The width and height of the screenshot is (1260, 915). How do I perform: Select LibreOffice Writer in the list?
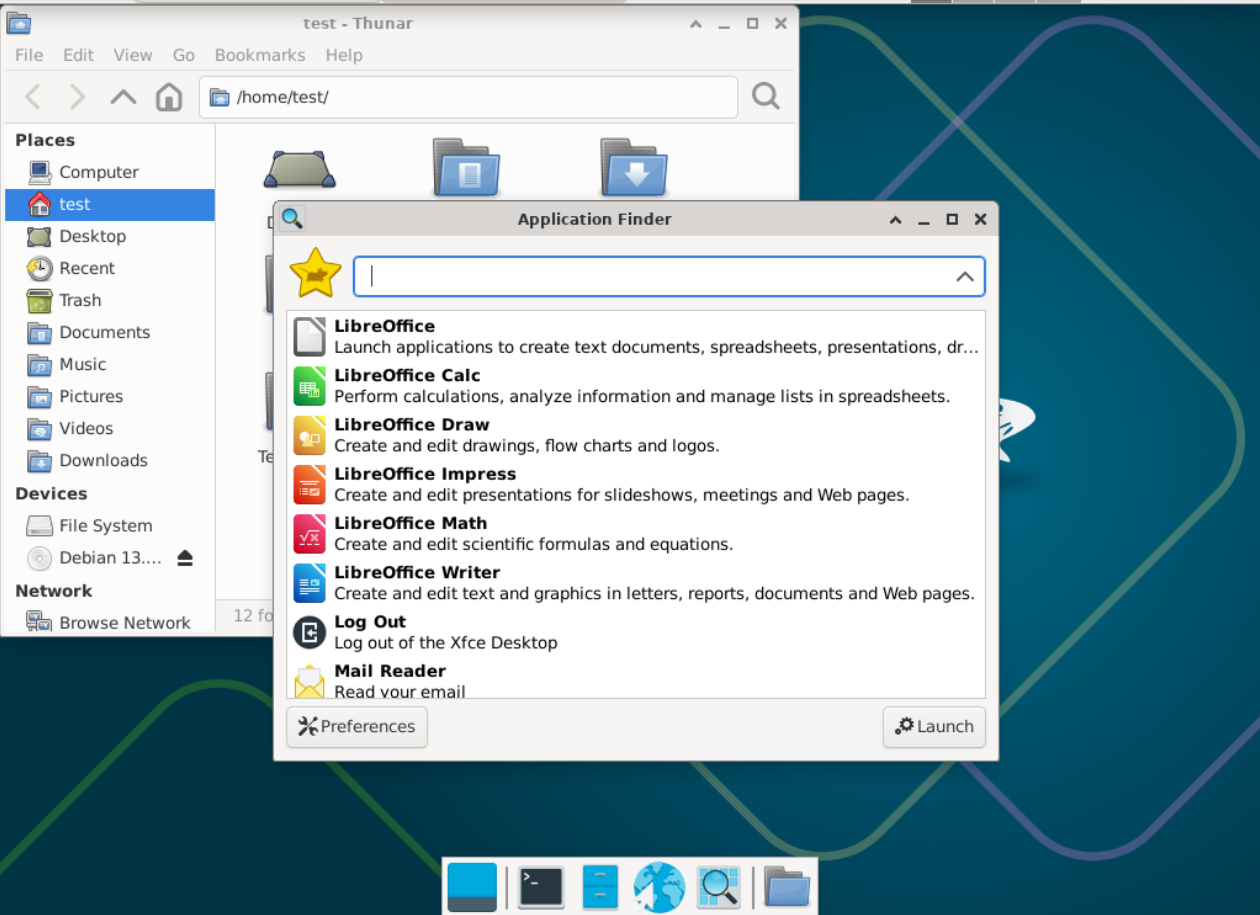(x=636, y=582)
